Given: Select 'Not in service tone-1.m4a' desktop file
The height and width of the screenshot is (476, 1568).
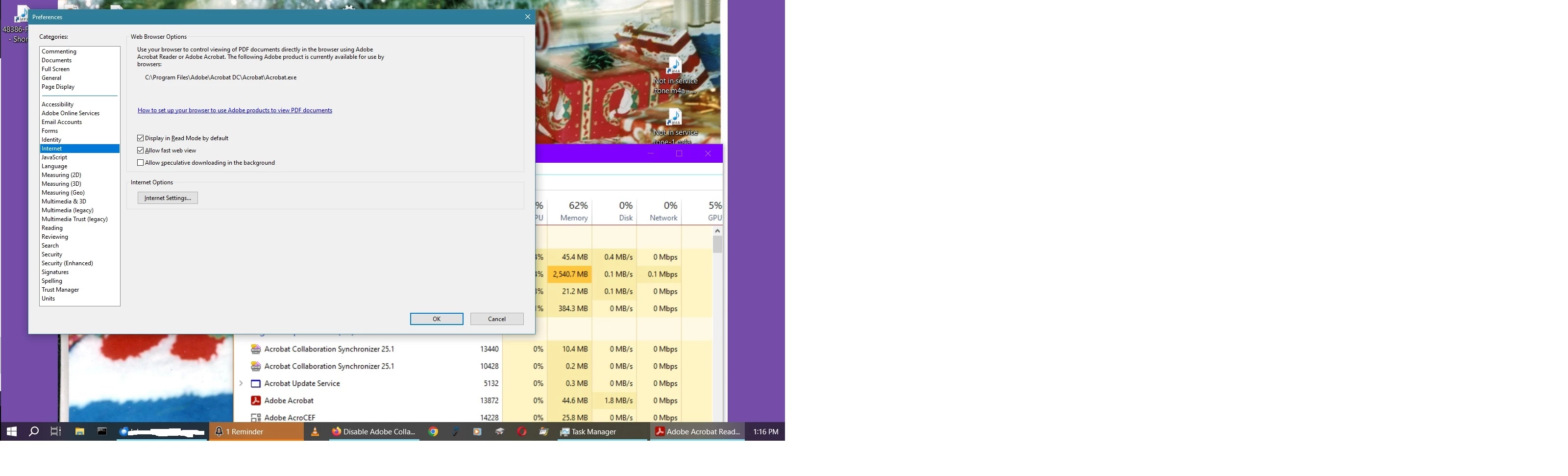Looking at the screenshot, I should [675, 126].
